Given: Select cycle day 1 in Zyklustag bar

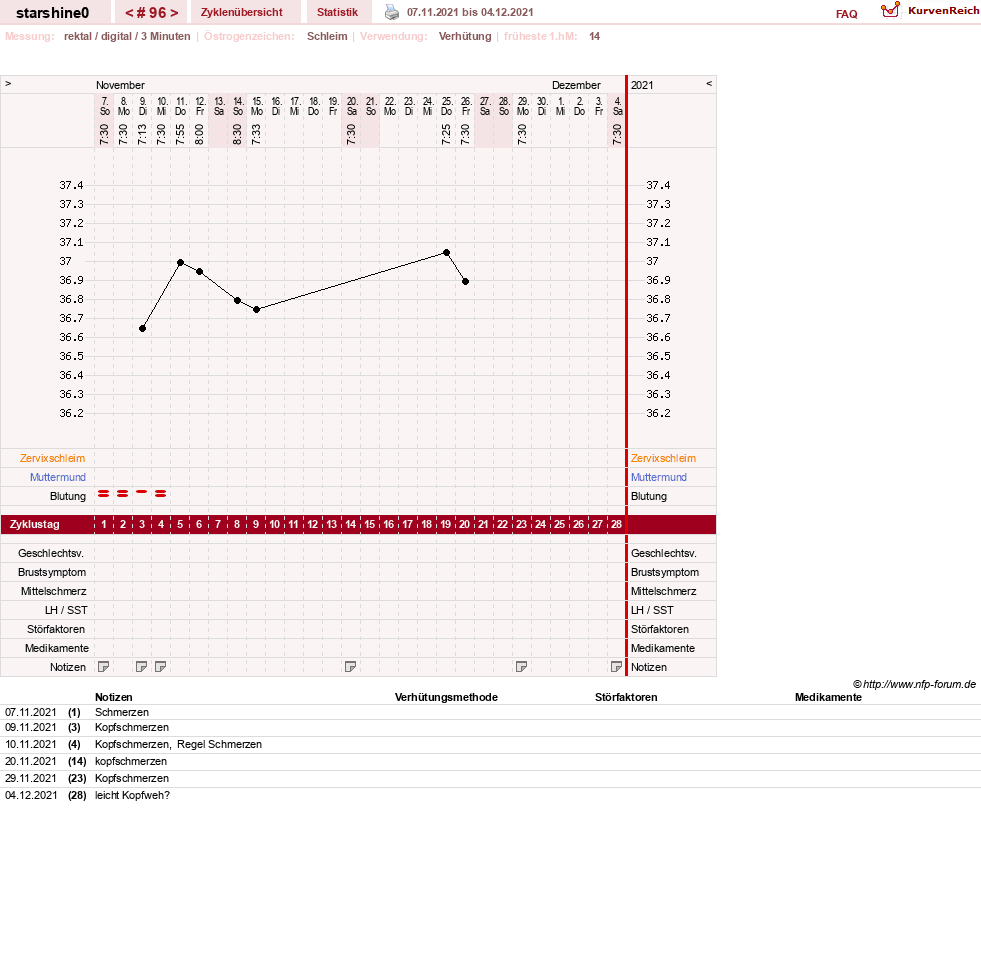Looking at the screenshot, I should point(104,524).
